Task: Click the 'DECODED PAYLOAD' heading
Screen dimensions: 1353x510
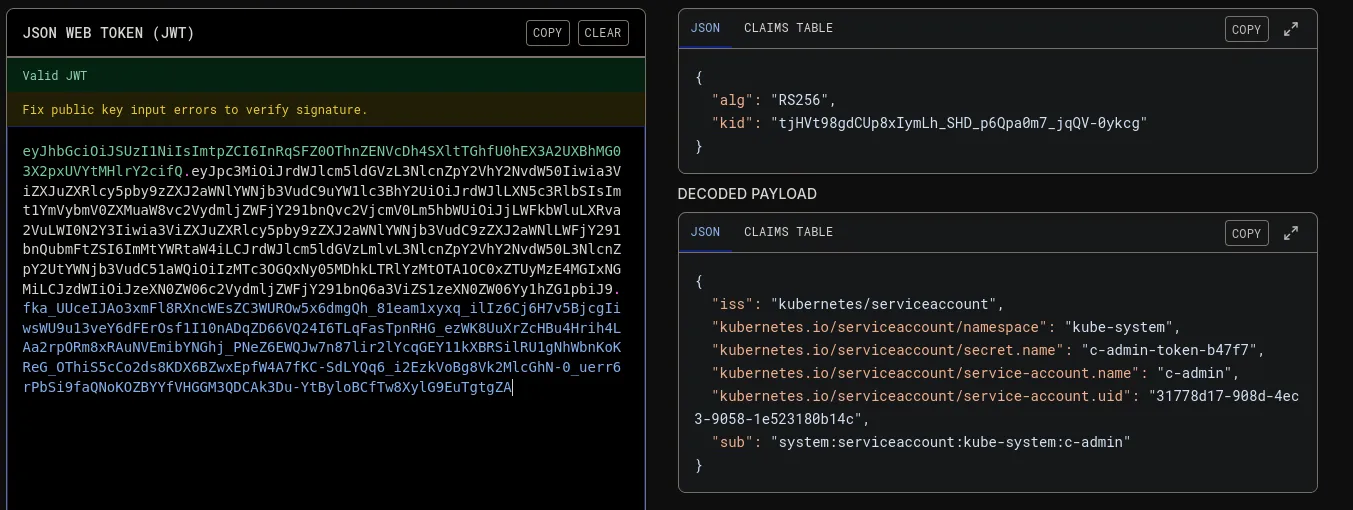Action: (747, 194)
